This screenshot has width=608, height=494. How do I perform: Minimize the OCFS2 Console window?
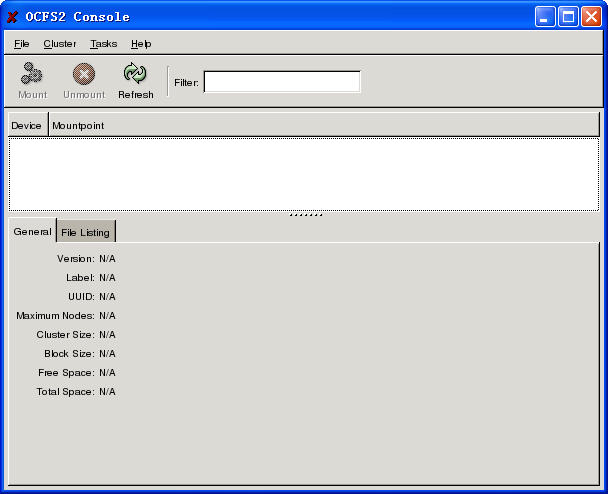(x=545, y=17)
